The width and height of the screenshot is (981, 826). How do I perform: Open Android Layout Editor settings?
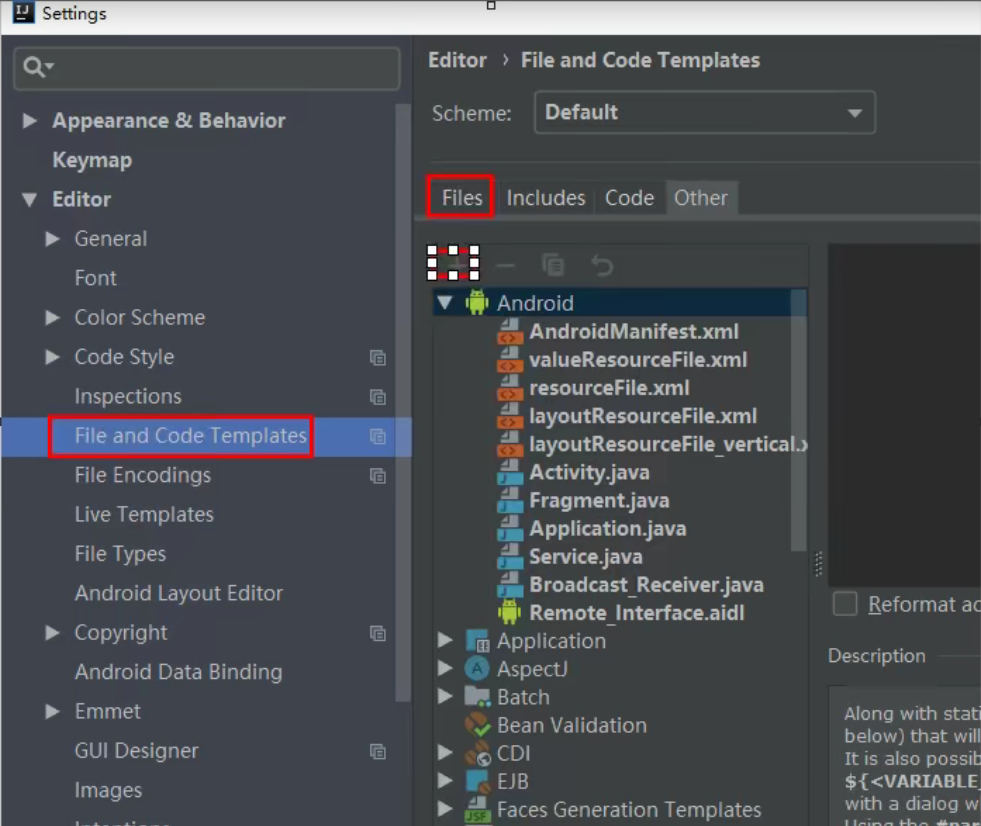[x=179, y=593]
